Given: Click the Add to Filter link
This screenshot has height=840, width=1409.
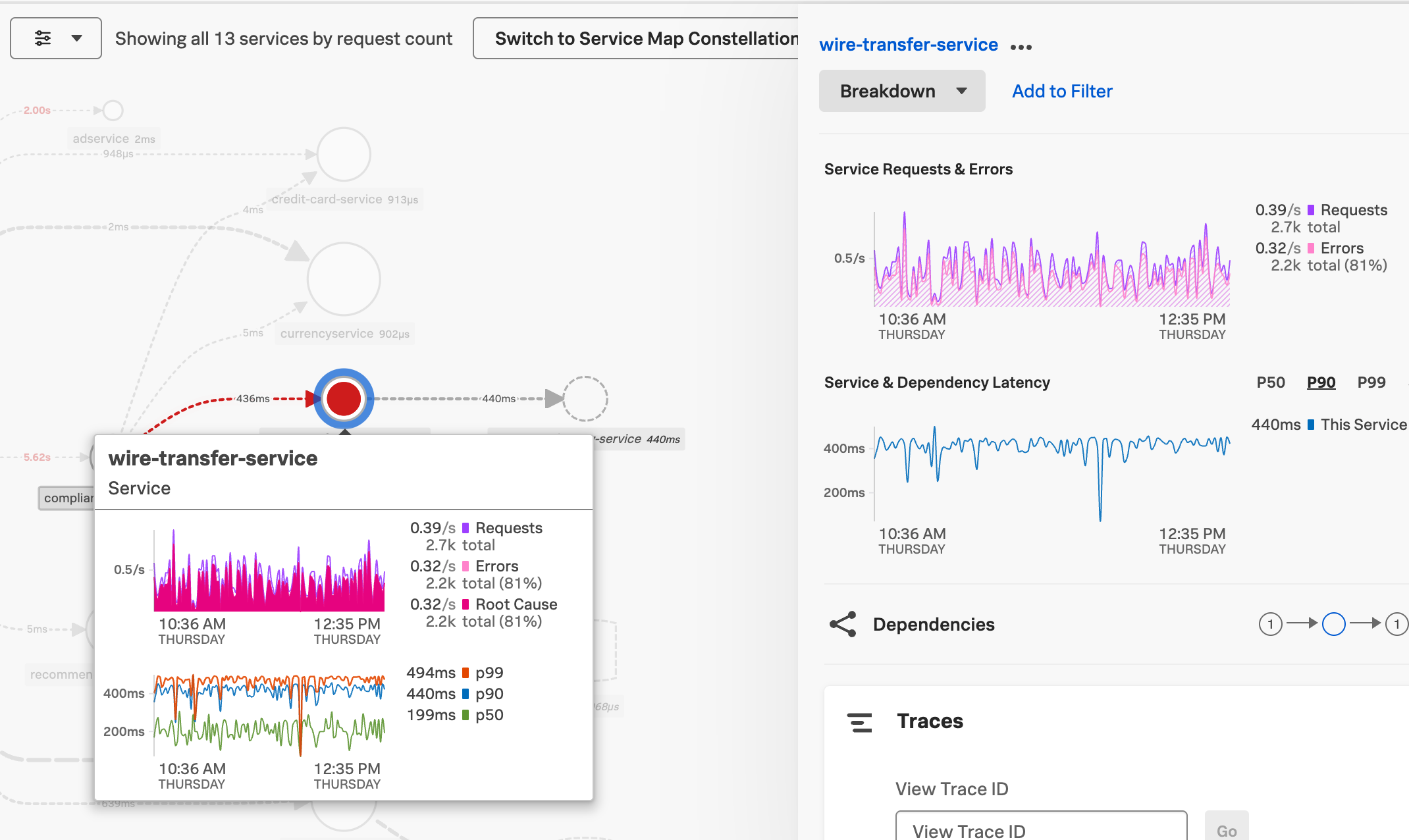Looking at the screenshot, I should 1061,91.
